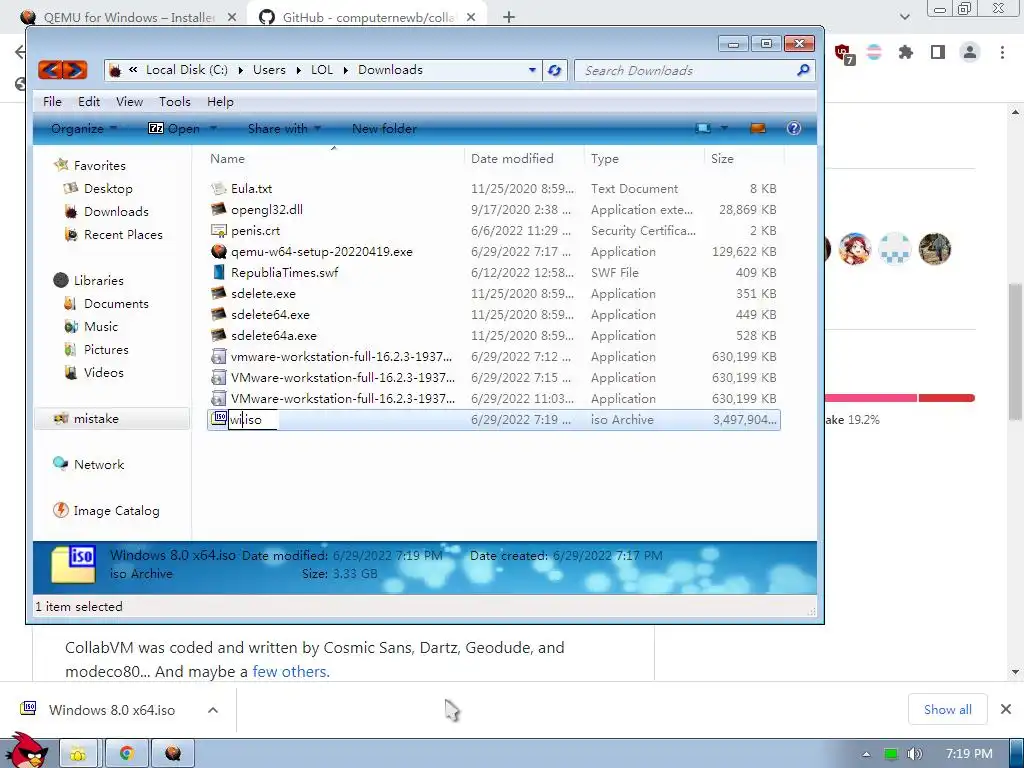Open Chrome from the taskbar
This screenshot has height=768, width=1024.
tap(127, 754)
